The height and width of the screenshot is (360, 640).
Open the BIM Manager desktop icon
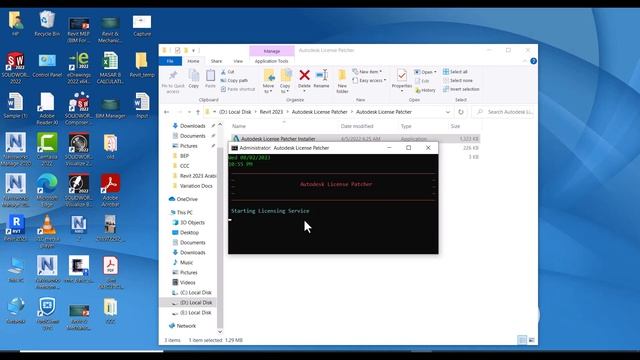coord(110,107)
